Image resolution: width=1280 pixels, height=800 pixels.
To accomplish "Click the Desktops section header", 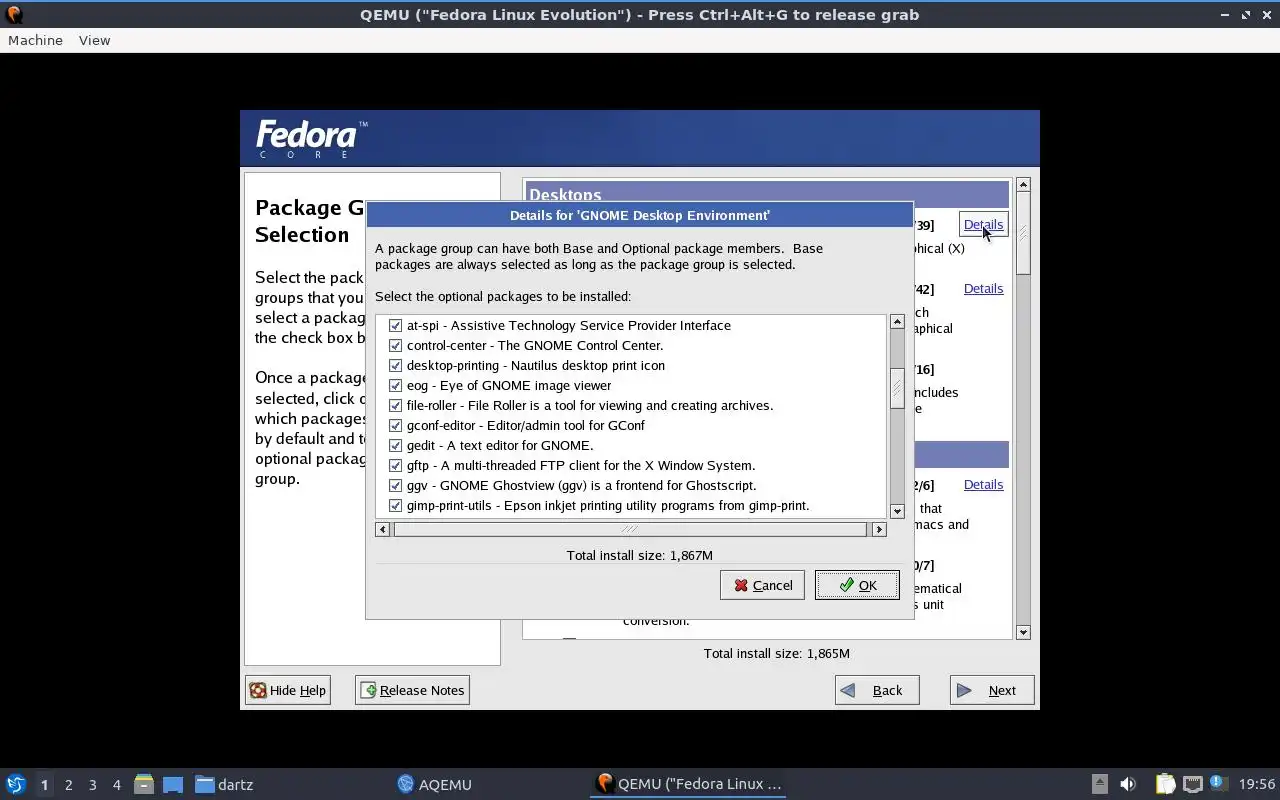I will pos(767,195).
